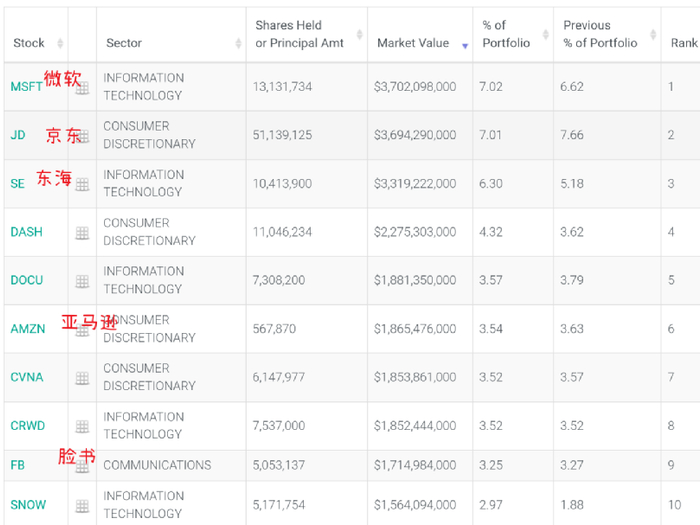Open the table grid icon beside MSFT
The height and width of the screenshot is (525, 700).
pyautogui.click(x=82, y=88)
